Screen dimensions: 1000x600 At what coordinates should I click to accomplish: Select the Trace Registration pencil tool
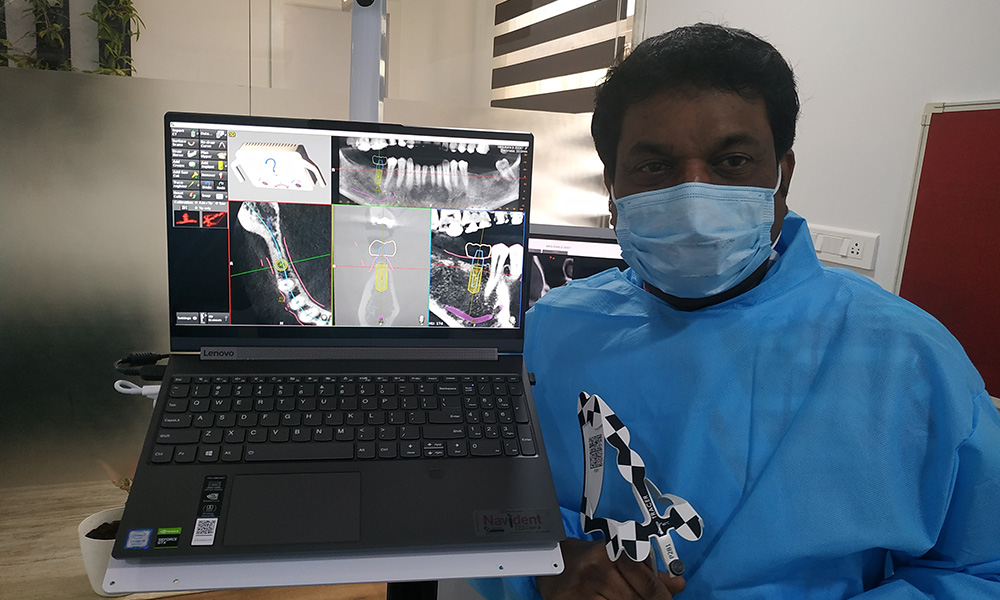(x=184, y=185)
